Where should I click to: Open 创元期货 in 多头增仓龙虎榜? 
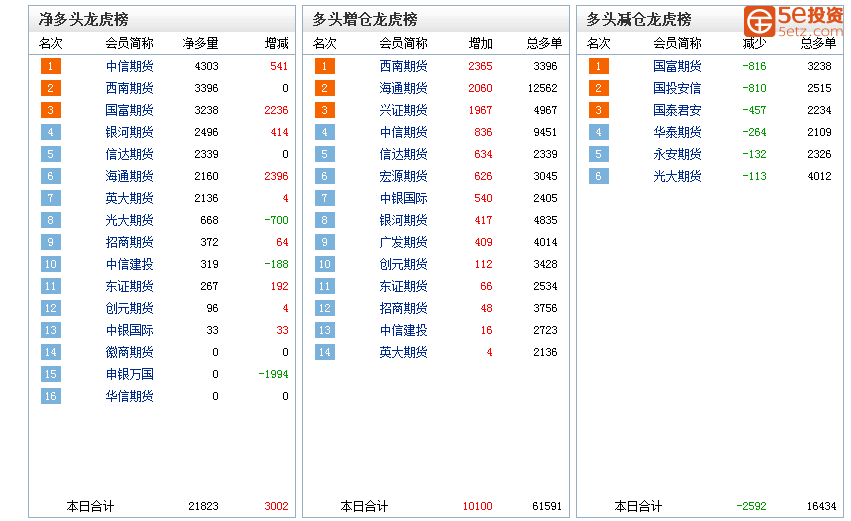403,264
